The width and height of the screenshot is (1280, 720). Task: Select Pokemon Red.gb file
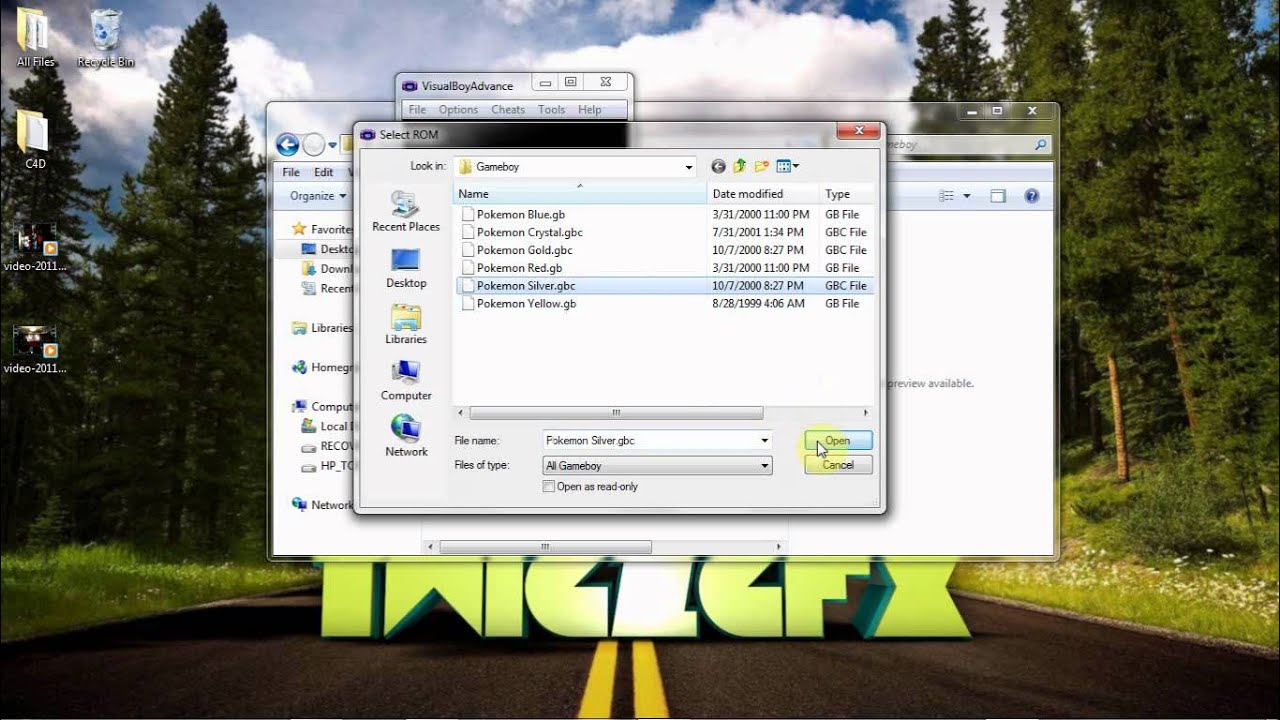click(519, 268)
